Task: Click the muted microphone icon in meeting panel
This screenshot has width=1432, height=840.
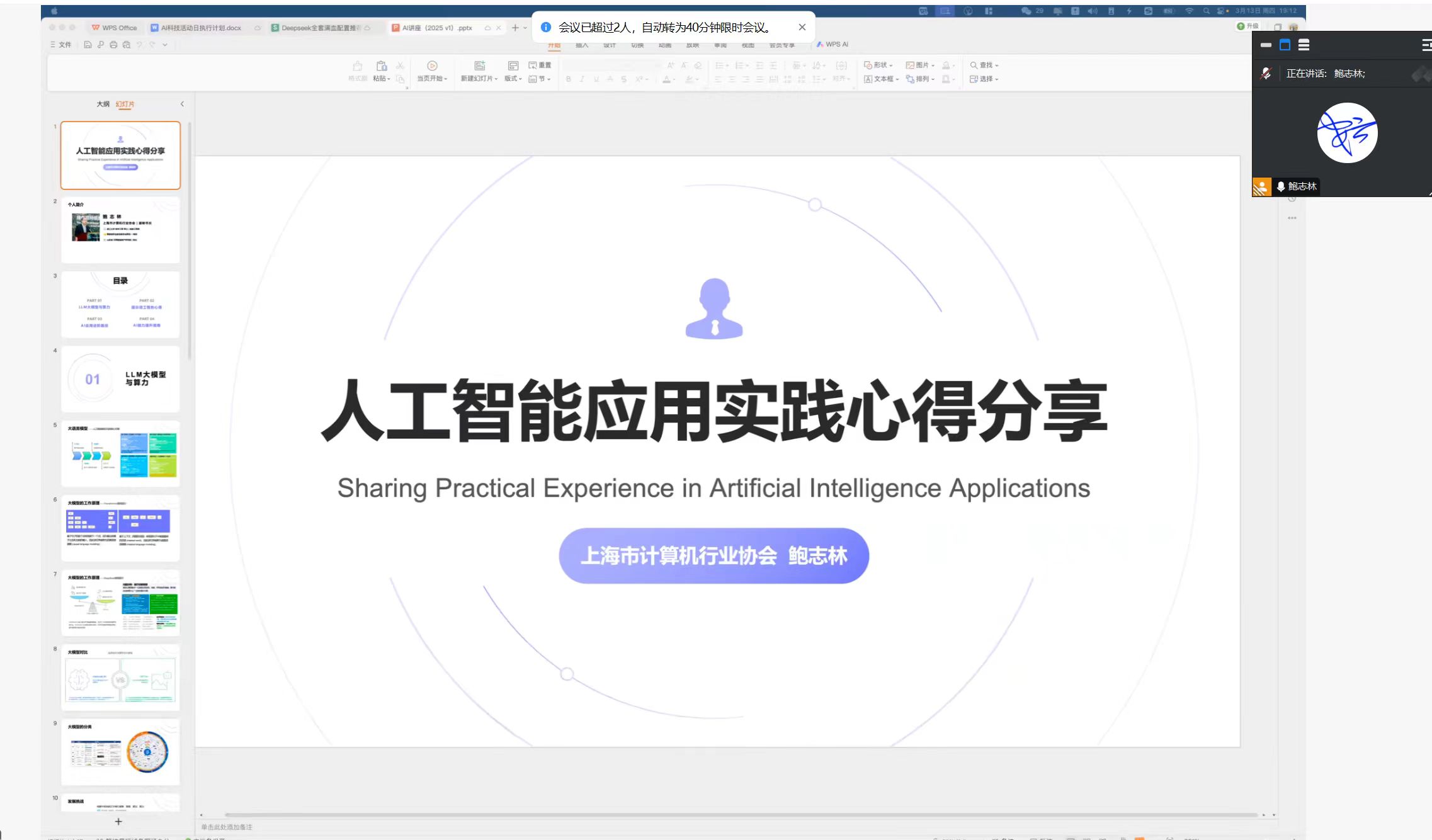Action: (1266, 74)
